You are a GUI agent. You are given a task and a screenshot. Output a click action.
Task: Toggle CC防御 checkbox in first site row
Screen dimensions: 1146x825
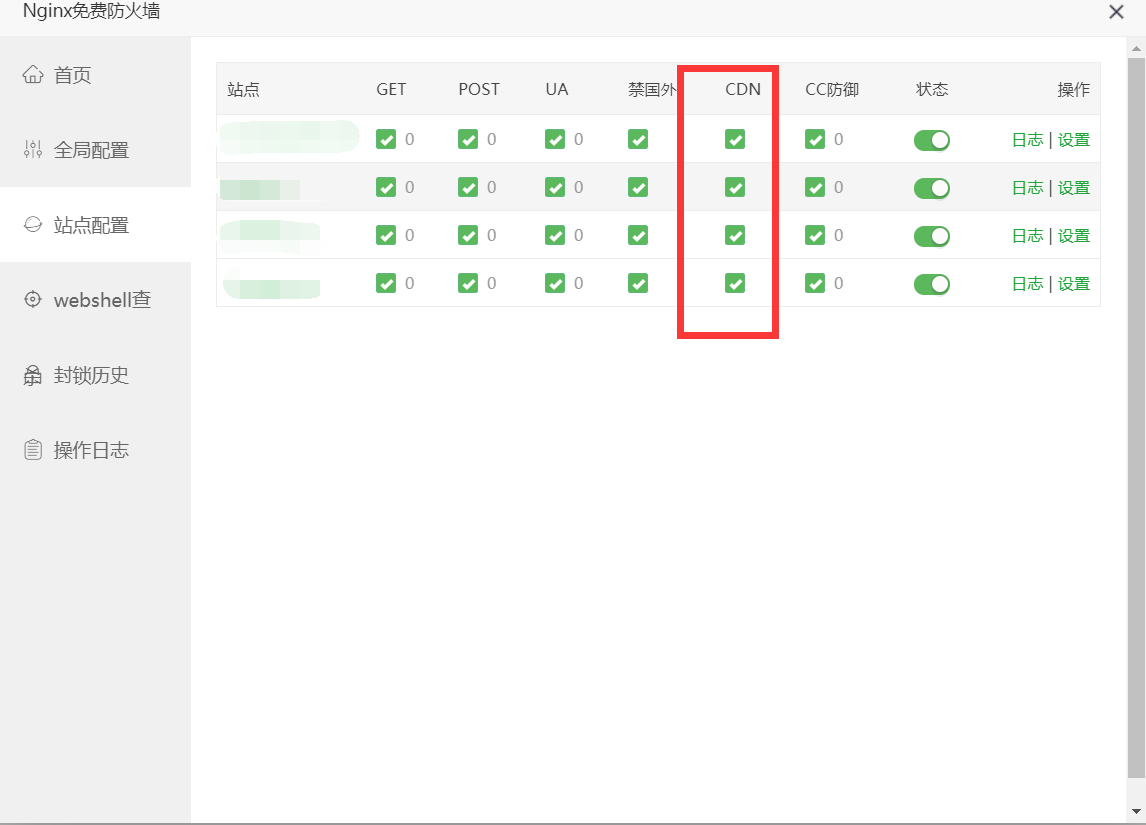click(x=815, y=139)
